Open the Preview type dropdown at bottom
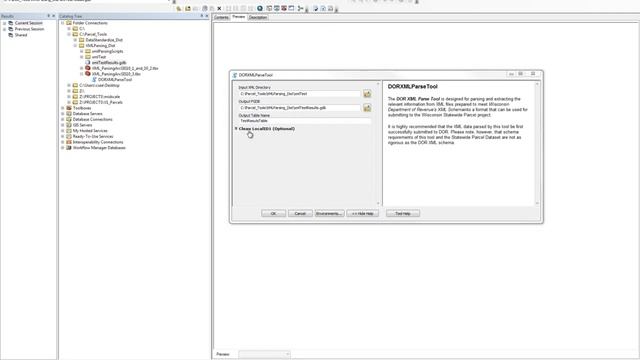This screenshot has height=360, width=640. pyautogui.click(x=264, y=354)
